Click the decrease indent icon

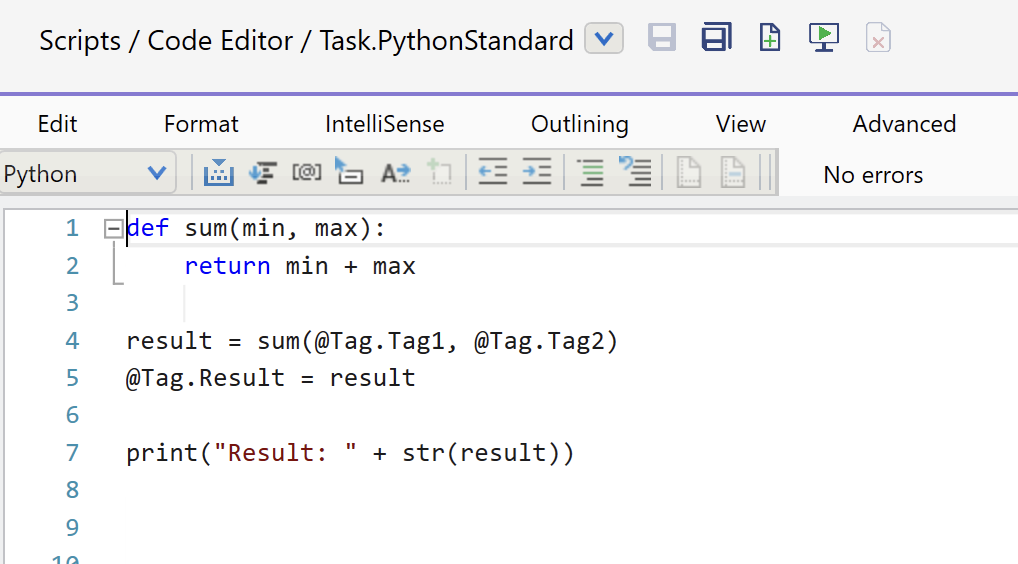tap(491, 173)
